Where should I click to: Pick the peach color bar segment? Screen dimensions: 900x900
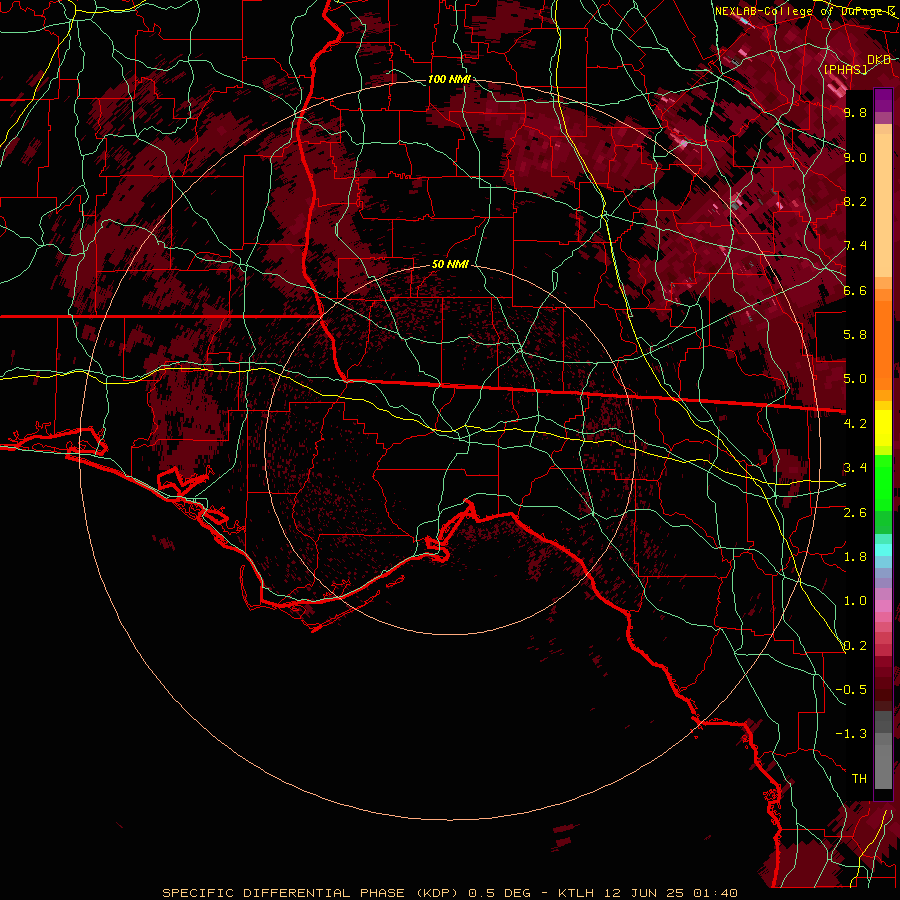pyautogui.click(x=883, y=205)
